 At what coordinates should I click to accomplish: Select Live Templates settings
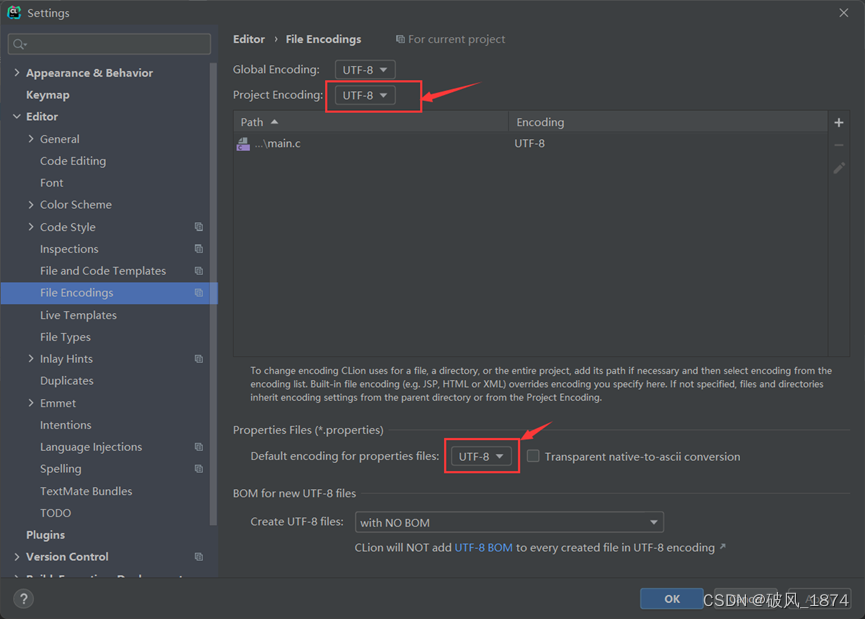point(78,315)
